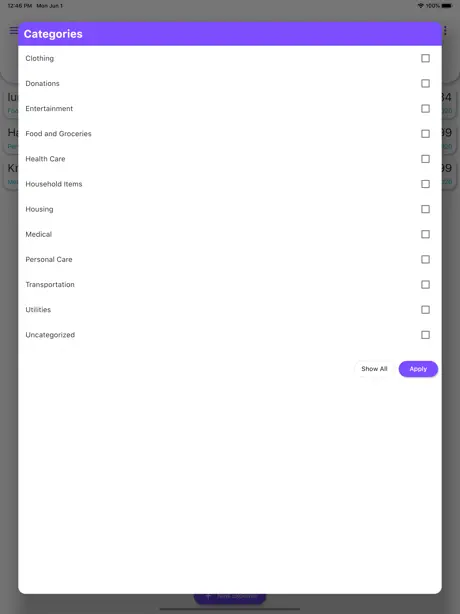The image size is (460, 614).
Task: Select Food and Groceries checkbox
Action: (425, 134)
